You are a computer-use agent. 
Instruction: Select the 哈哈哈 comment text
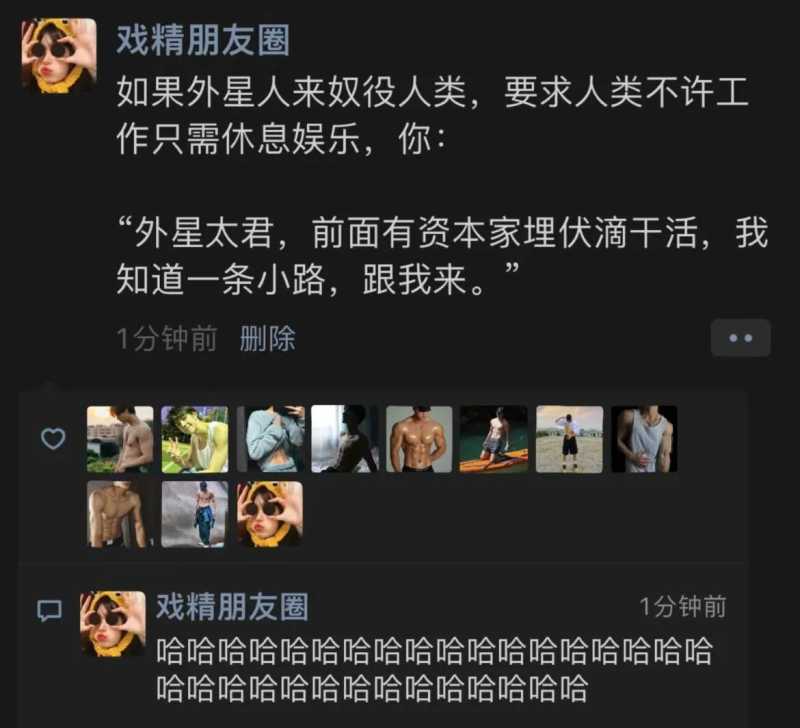pos(434,669)
